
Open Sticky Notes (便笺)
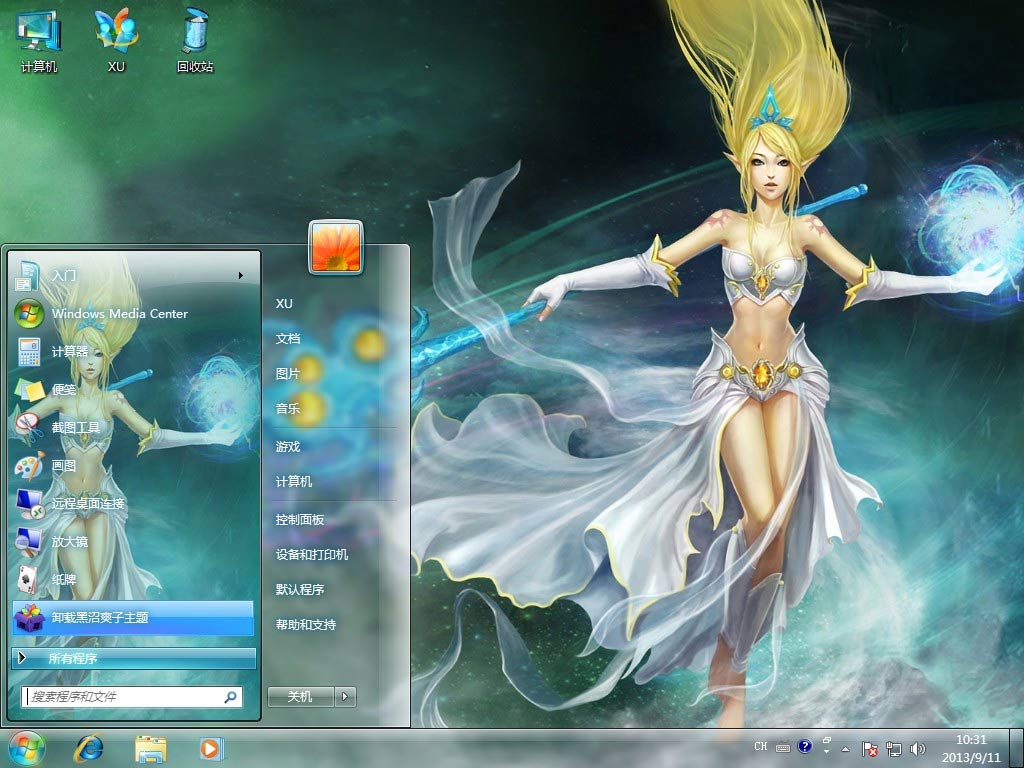point(64,389)
